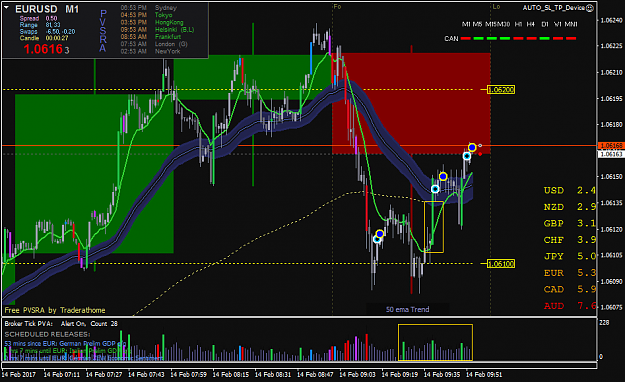Click the cyan-ringed marker just below the bid line
The height and width of the screenshot is (382, 625).
467,156
